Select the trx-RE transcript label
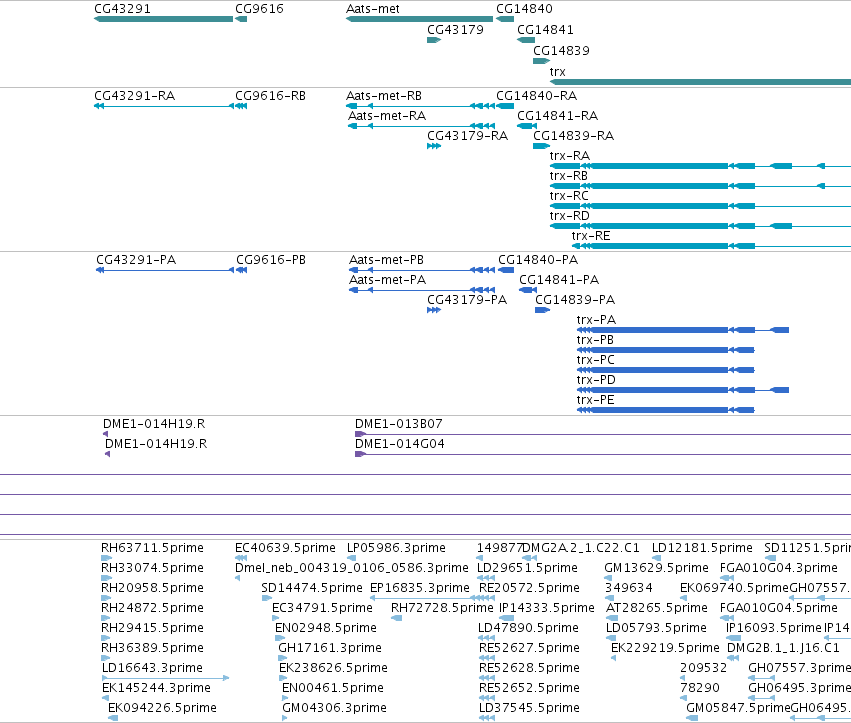This screenshot has height=723, width=851. click(x=590, y=237)
